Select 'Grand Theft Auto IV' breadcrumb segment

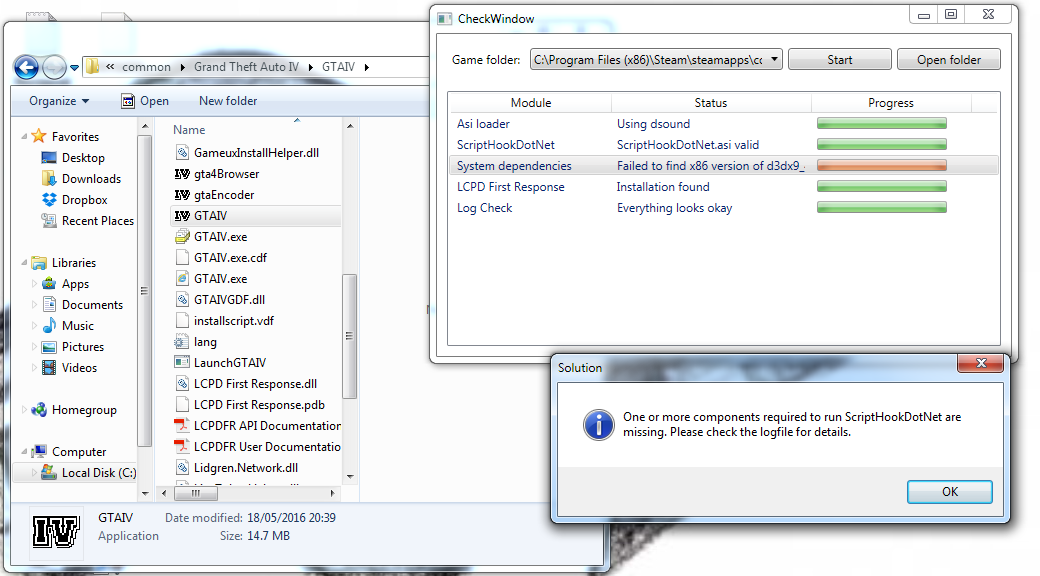click(246, 67)
